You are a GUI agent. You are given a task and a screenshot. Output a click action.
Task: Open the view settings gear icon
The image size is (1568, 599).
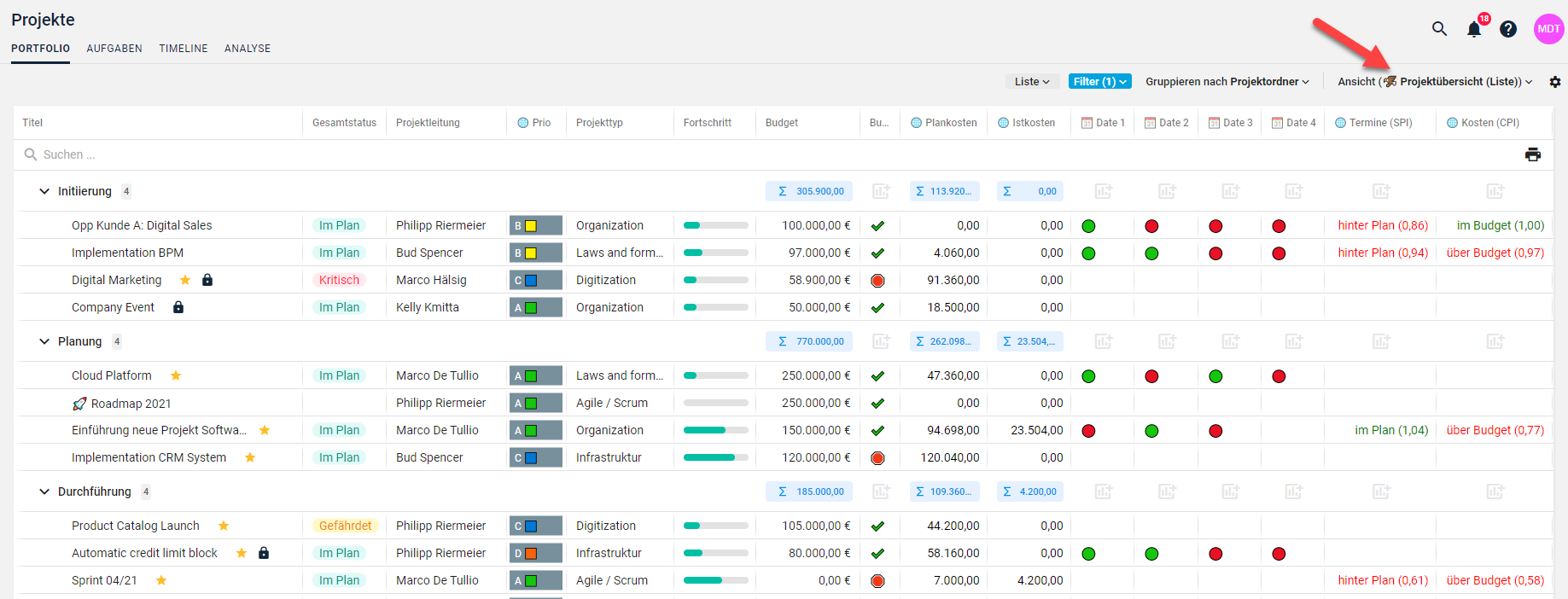1555,82
